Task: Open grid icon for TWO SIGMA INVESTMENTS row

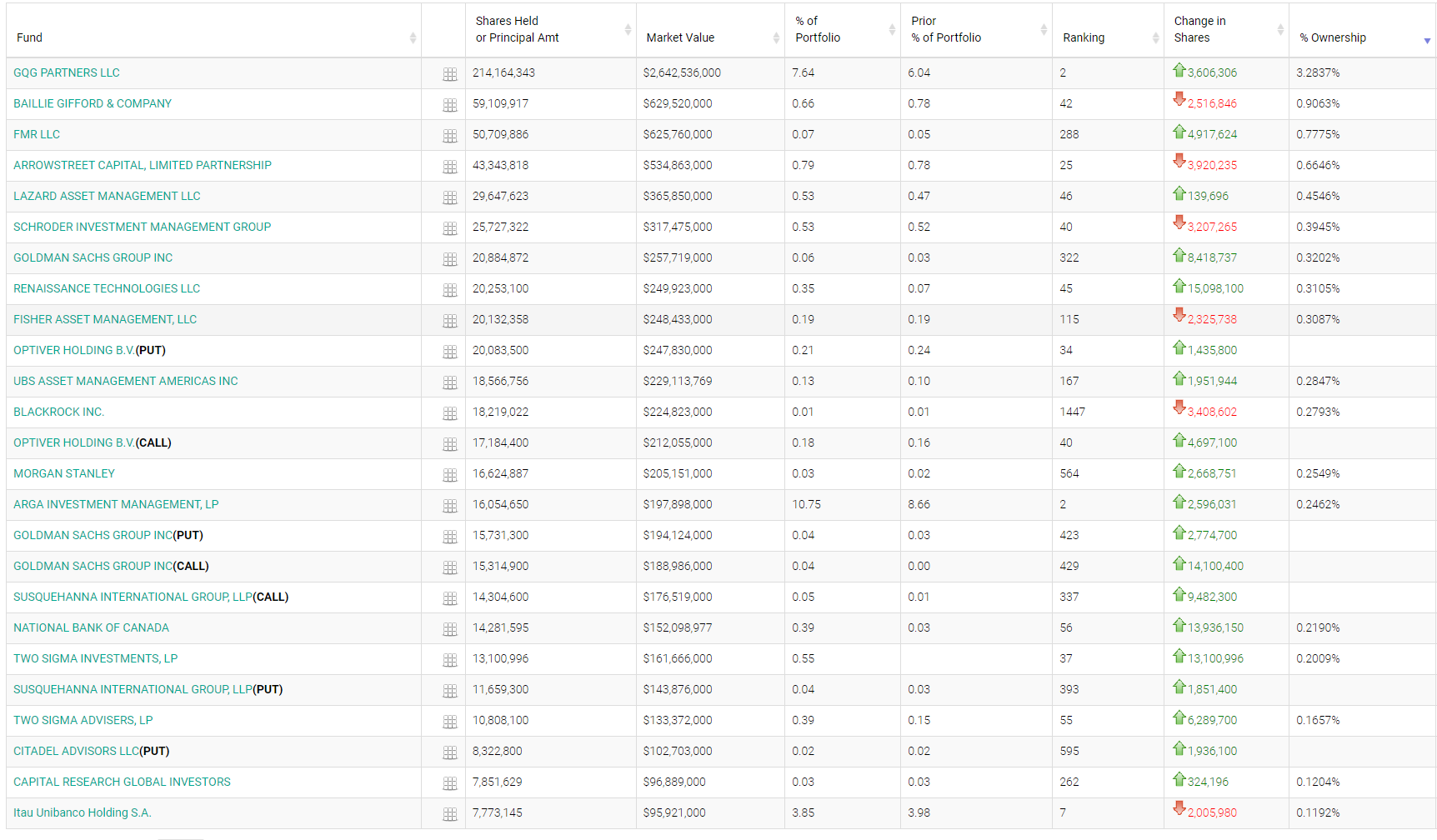Action: (450, 660)
